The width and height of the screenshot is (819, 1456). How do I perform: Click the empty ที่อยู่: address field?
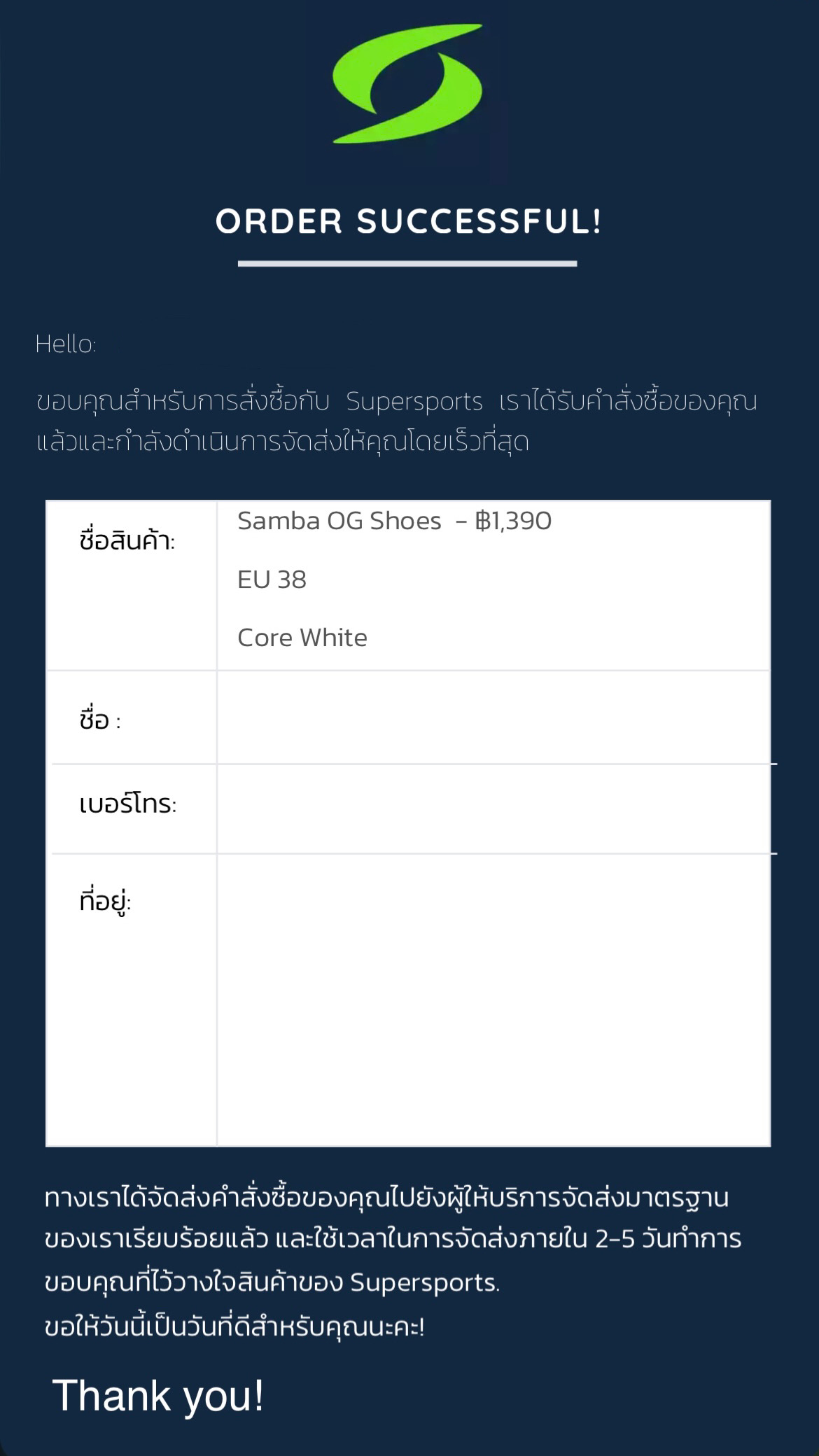493,1000
